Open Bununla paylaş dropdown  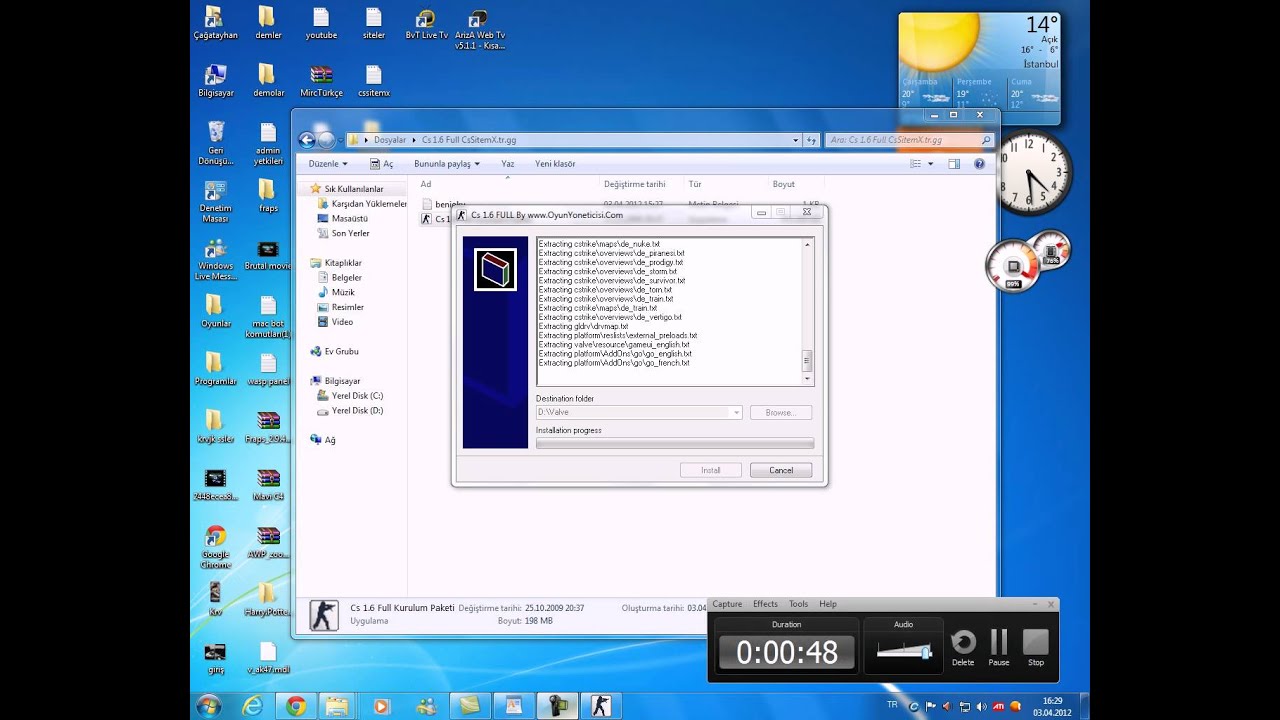(447, 164)
